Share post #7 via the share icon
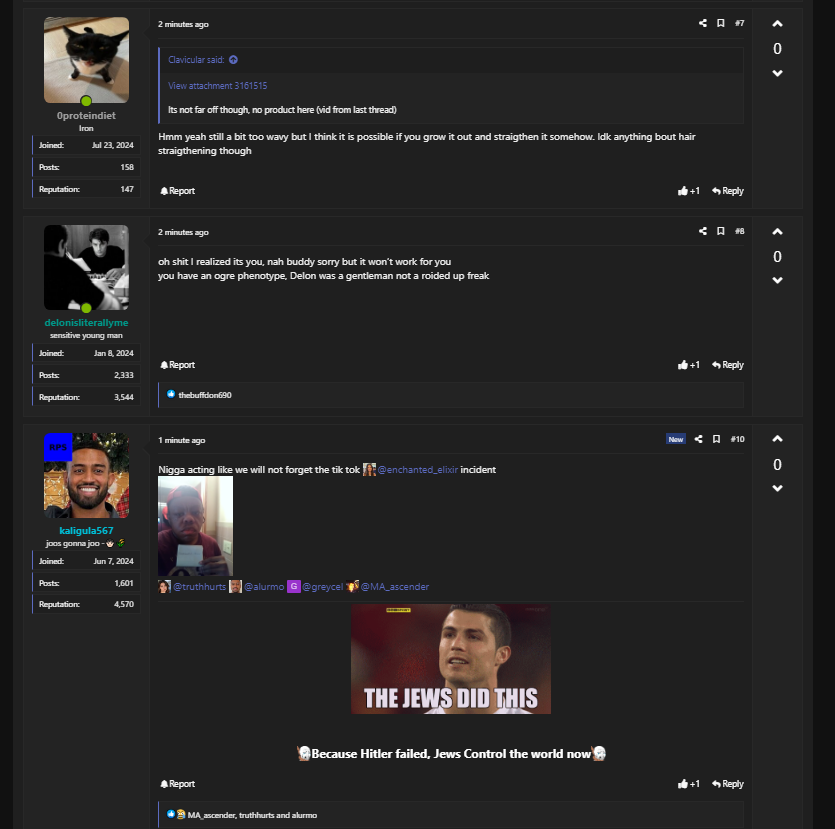The width and height of the screenshot is (835, 829). click(x=703, y=23)
